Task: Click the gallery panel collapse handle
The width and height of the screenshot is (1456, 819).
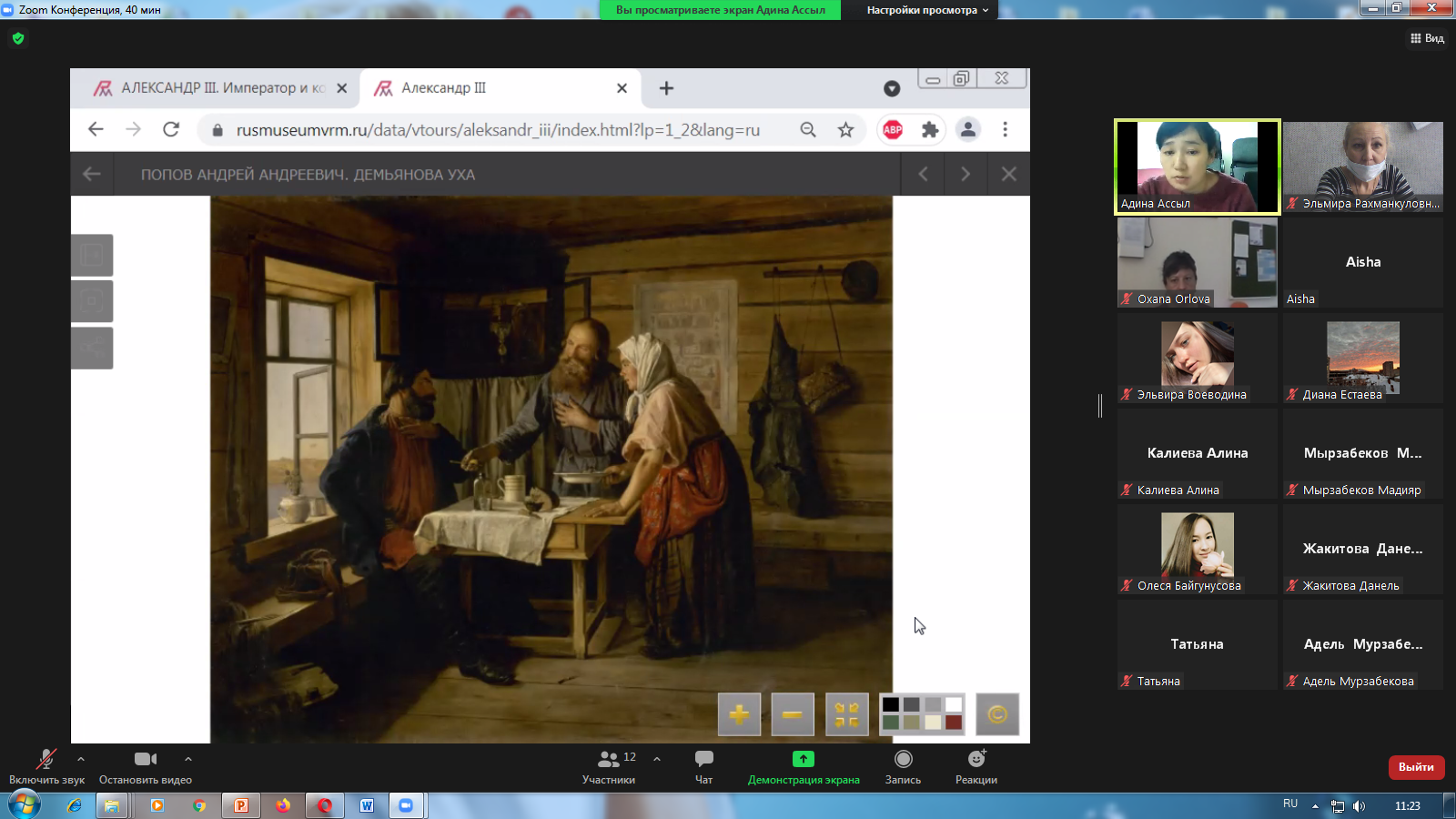Action: click(1100, 406)
